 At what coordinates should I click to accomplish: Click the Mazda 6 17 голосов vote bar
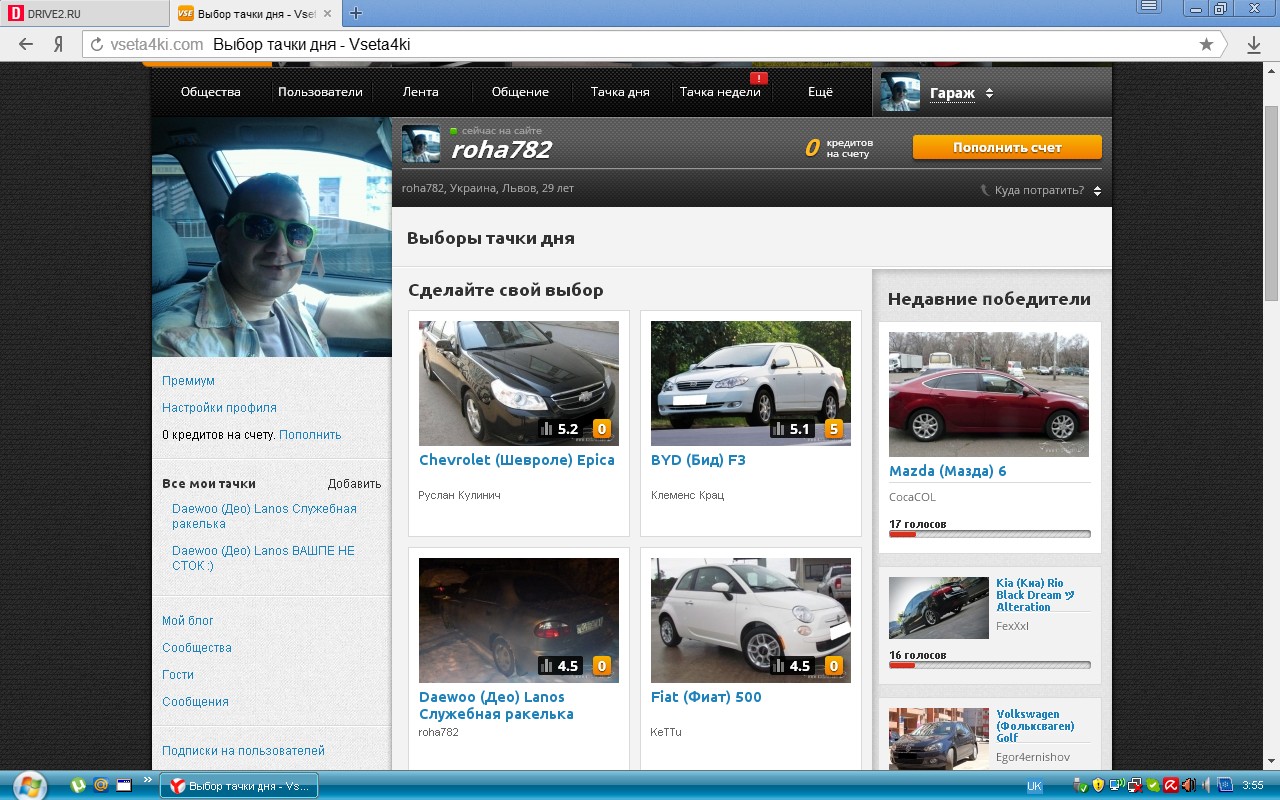tap(990, 534)
